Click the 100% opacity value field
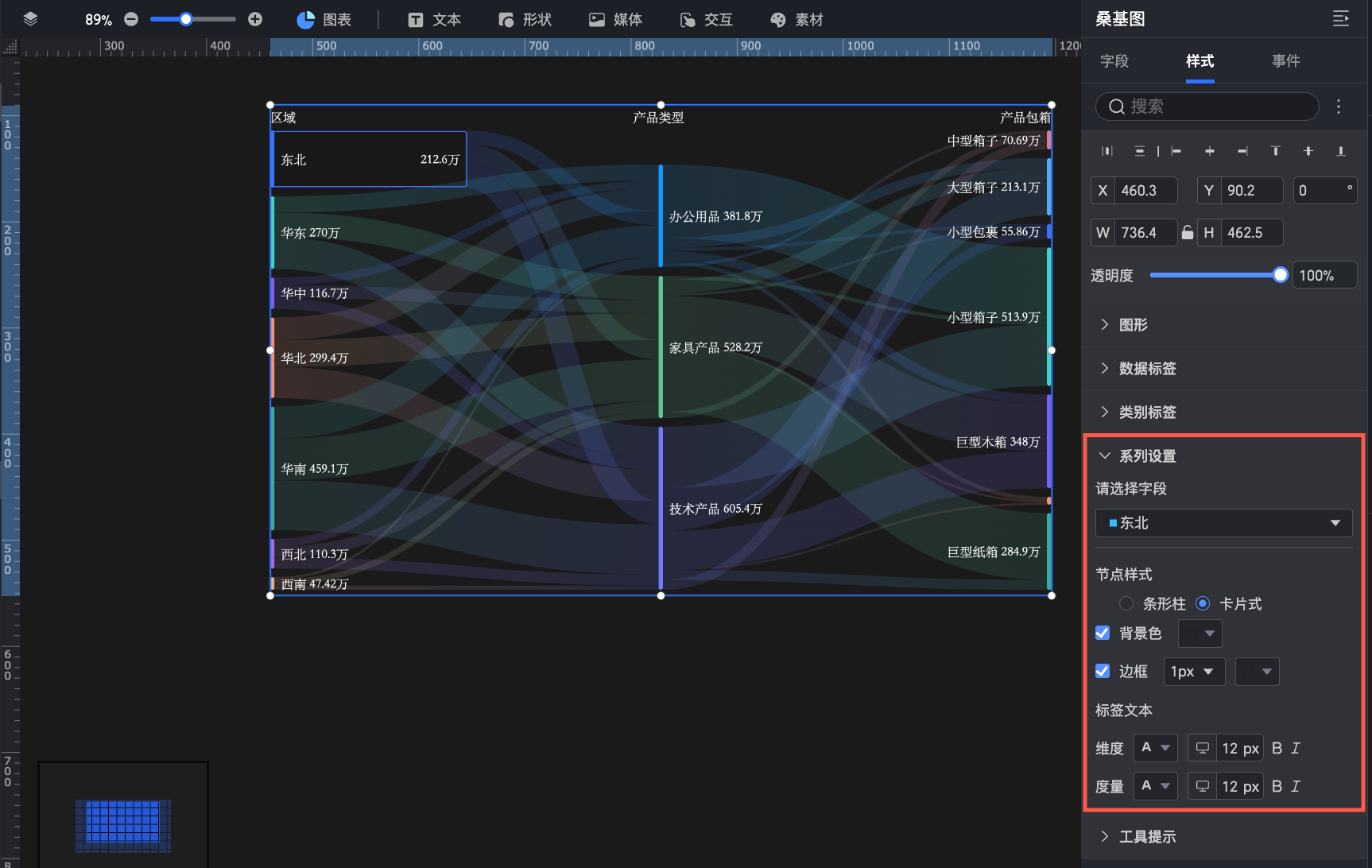Screen dimensions: 1372x868 1325,275
